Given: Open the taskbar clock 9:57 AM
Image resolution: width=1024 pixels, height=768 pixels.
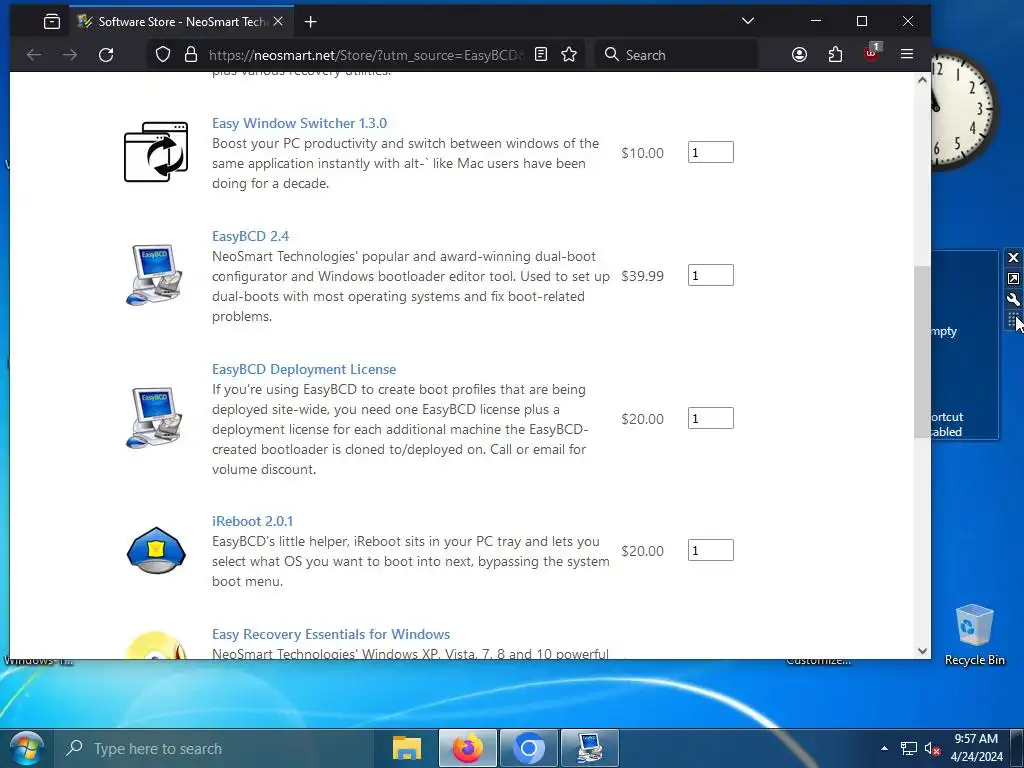Looking at the screenshot, I should pos(976,748).
